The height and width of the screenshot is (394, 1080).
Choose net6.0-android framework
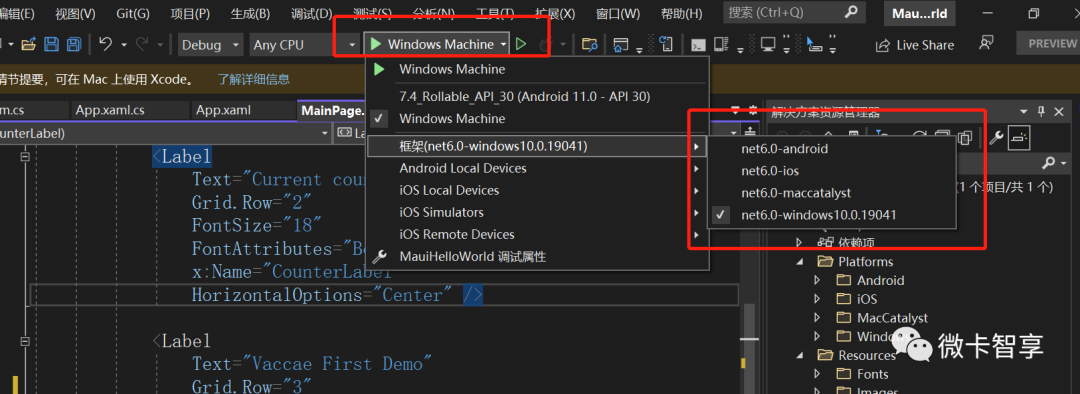[x=785, y=148]
